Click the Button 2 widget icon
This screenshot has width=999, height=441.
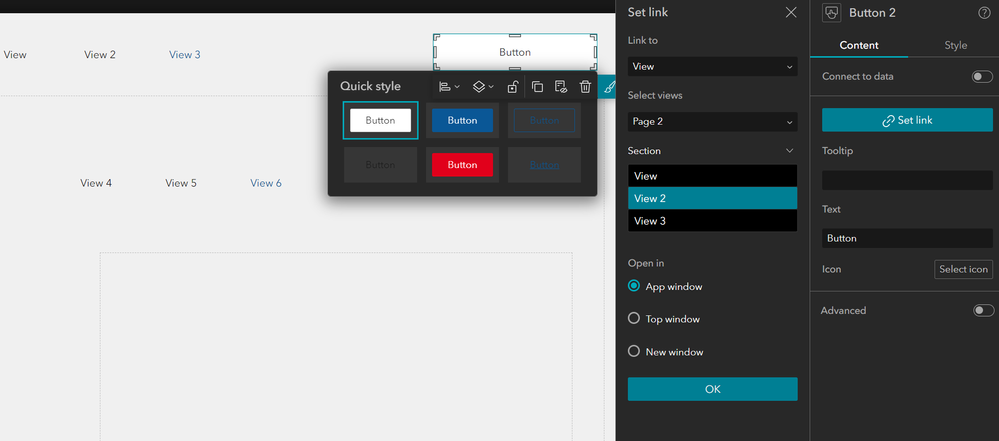coord(831,13)
